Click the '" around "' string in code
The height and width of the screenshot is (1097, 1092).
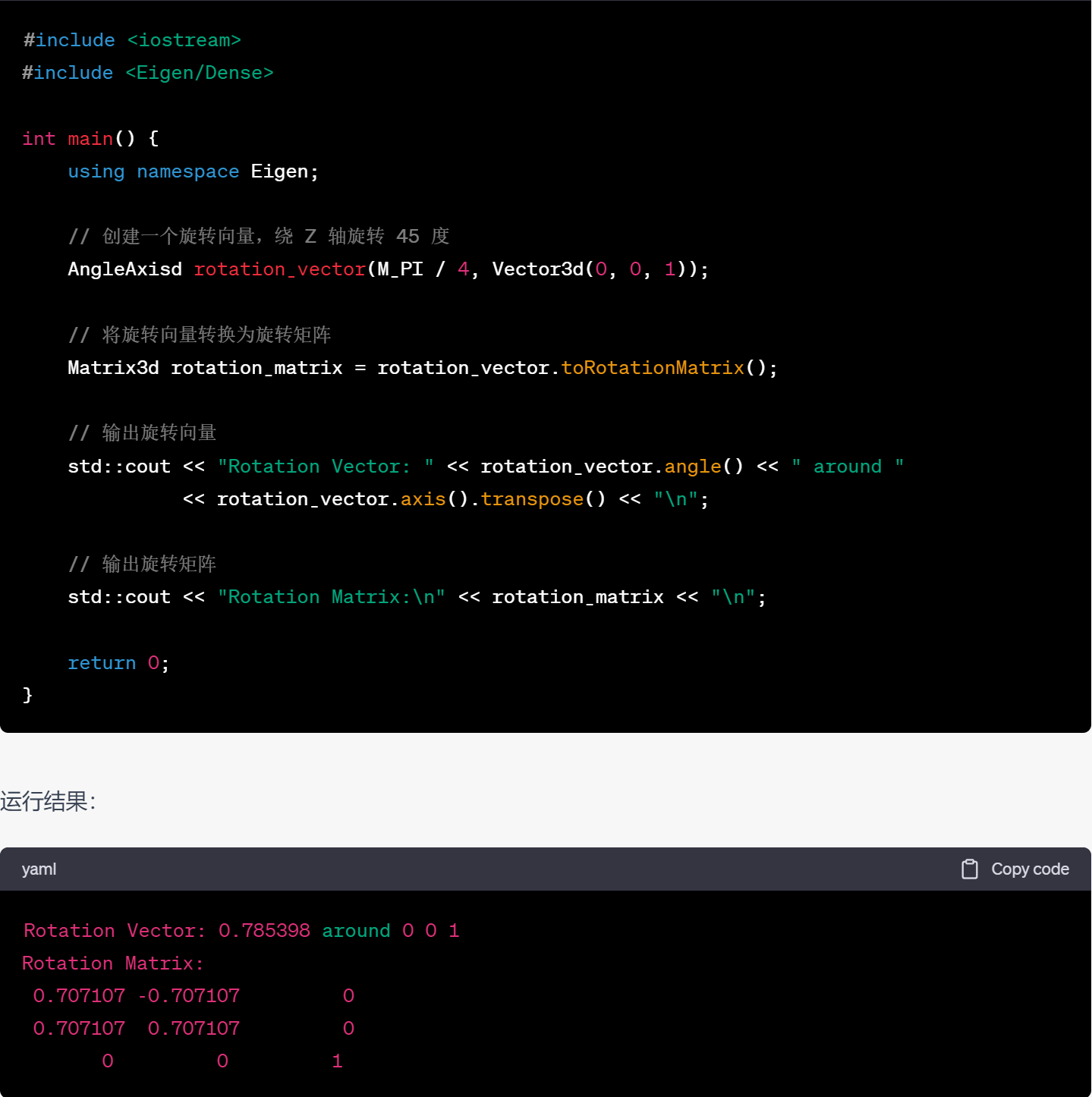(848, 467)
